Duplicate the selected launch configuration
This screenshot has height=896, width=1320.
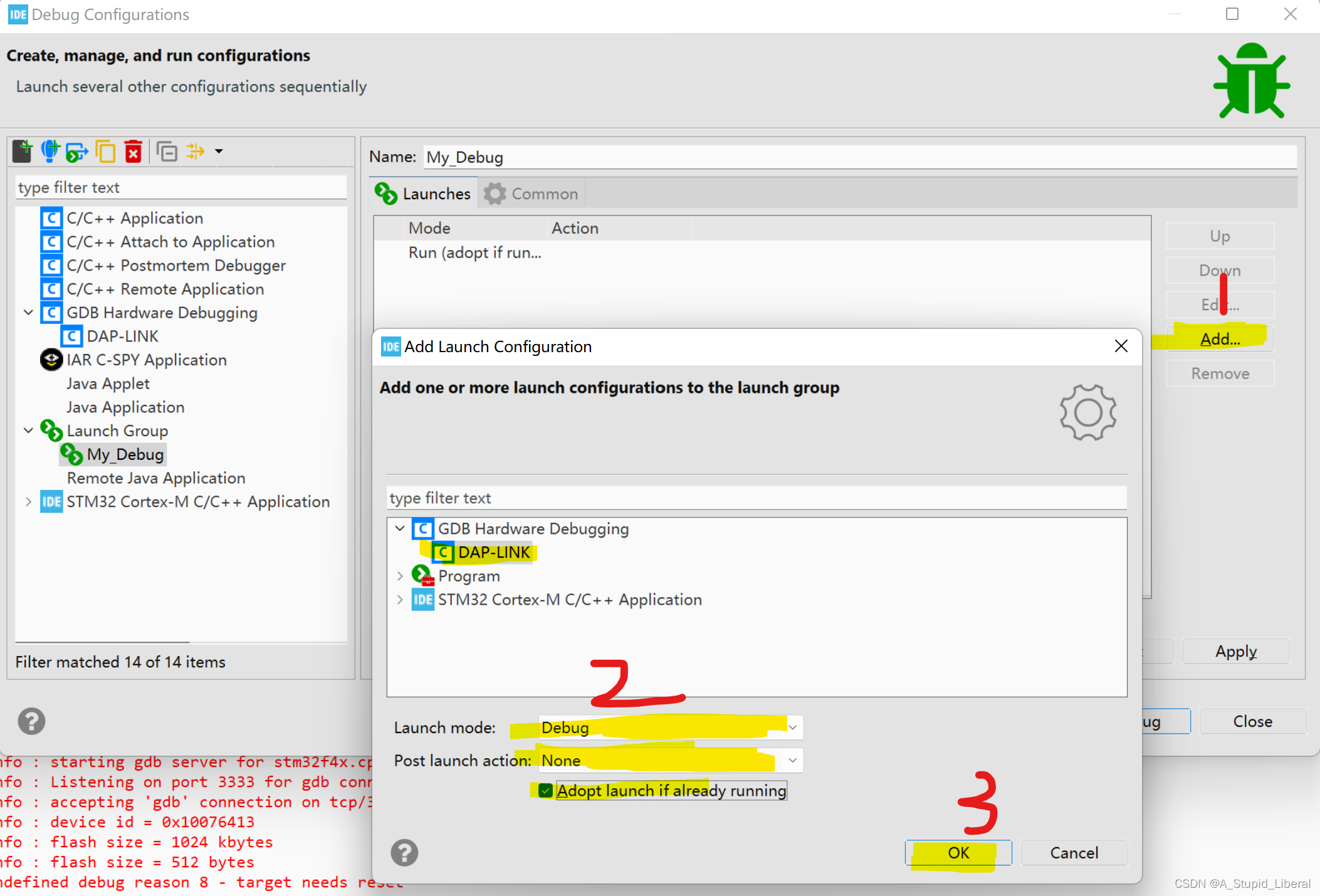pyautogui.click(x=105, y=152)
